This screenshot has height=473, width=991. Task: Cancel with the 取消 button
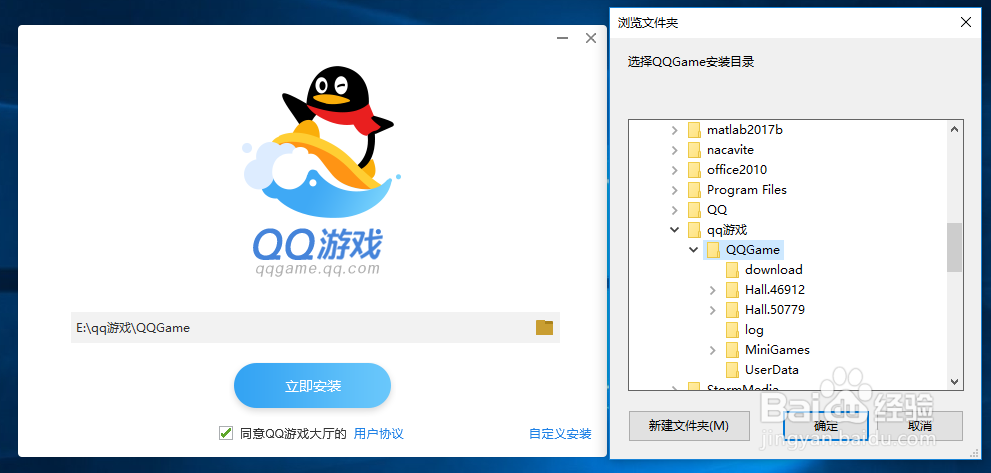(920, 426)
